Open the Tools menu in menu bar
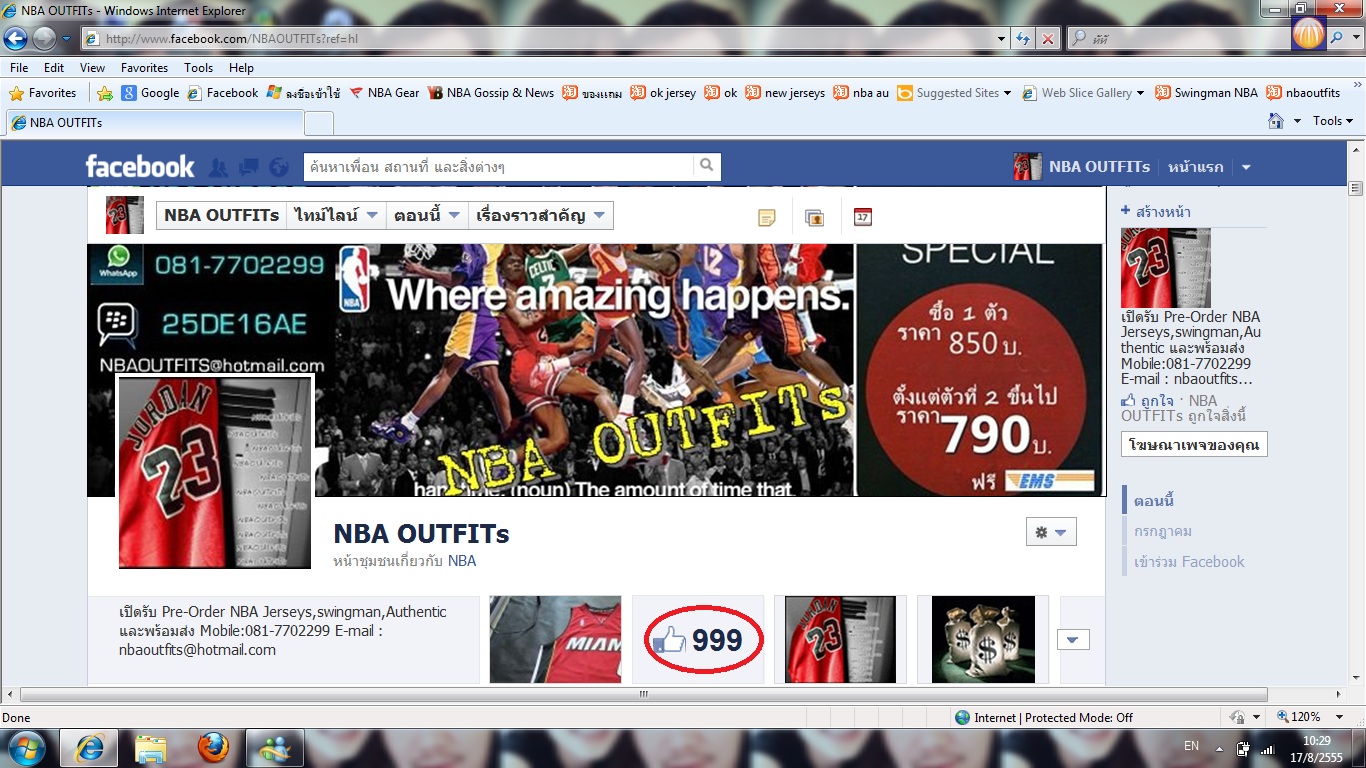1366x768 pixels. click(198, 68)
